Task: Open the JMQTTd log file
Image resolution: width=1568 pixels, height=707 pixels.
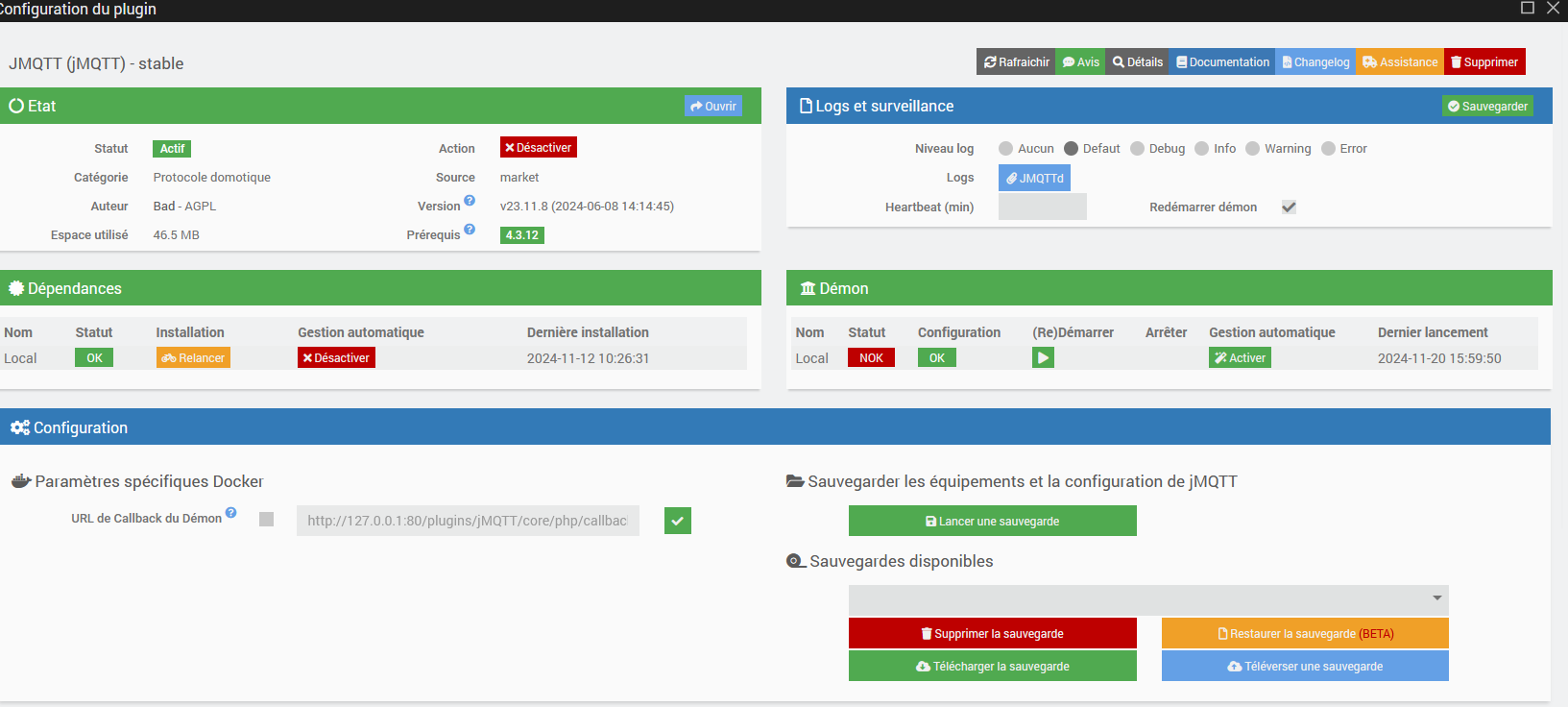Action: click(x=1034, y=178)
